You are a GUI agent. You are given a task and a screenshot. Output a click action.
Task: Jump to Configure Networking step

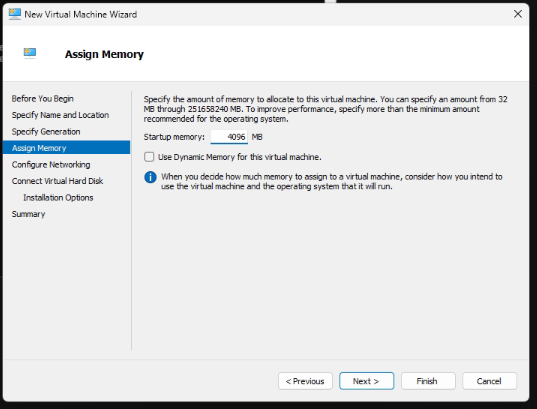click(x=51, y=164)
